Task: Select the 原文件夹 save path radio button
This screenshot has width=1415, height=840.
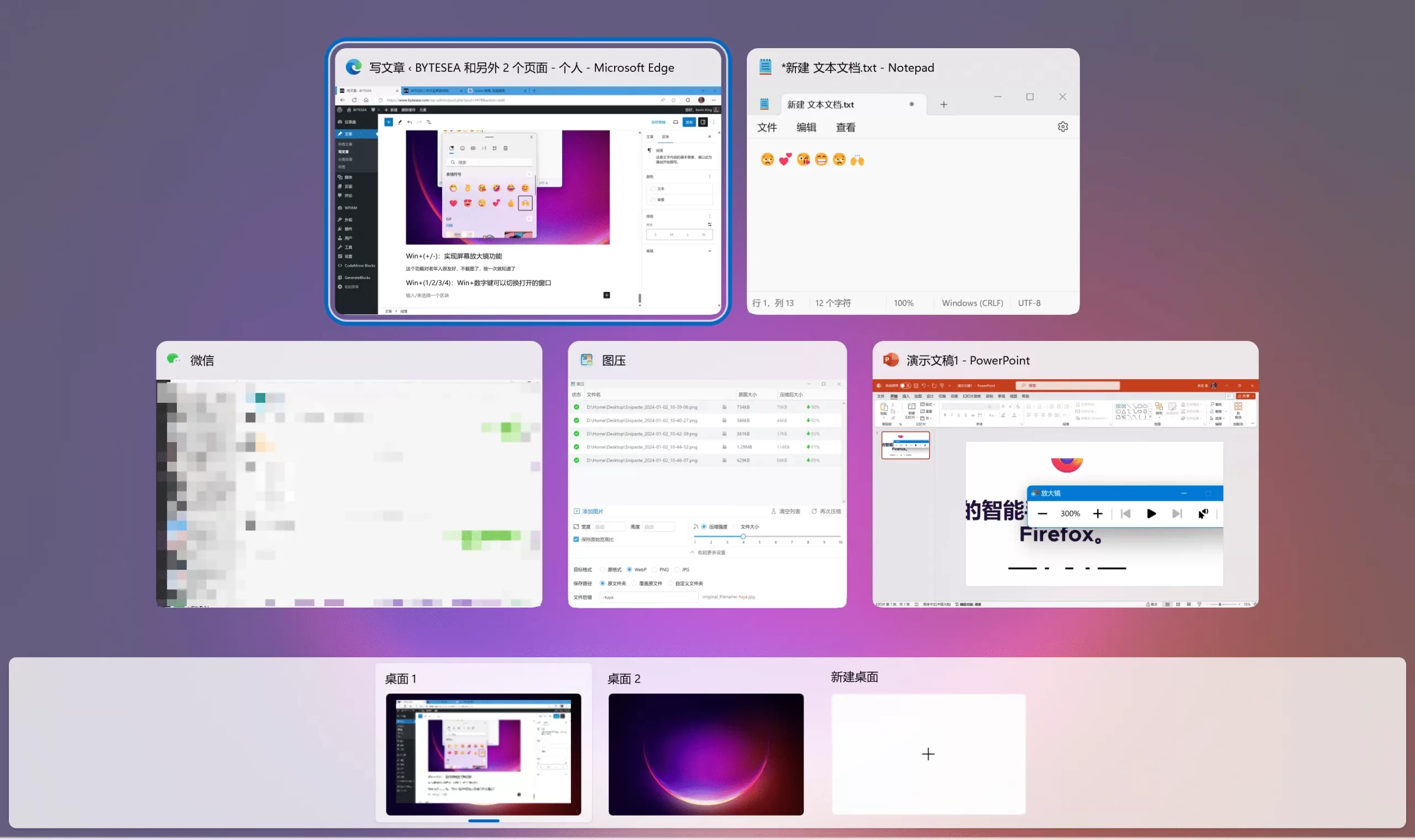Action: point(602,583)
